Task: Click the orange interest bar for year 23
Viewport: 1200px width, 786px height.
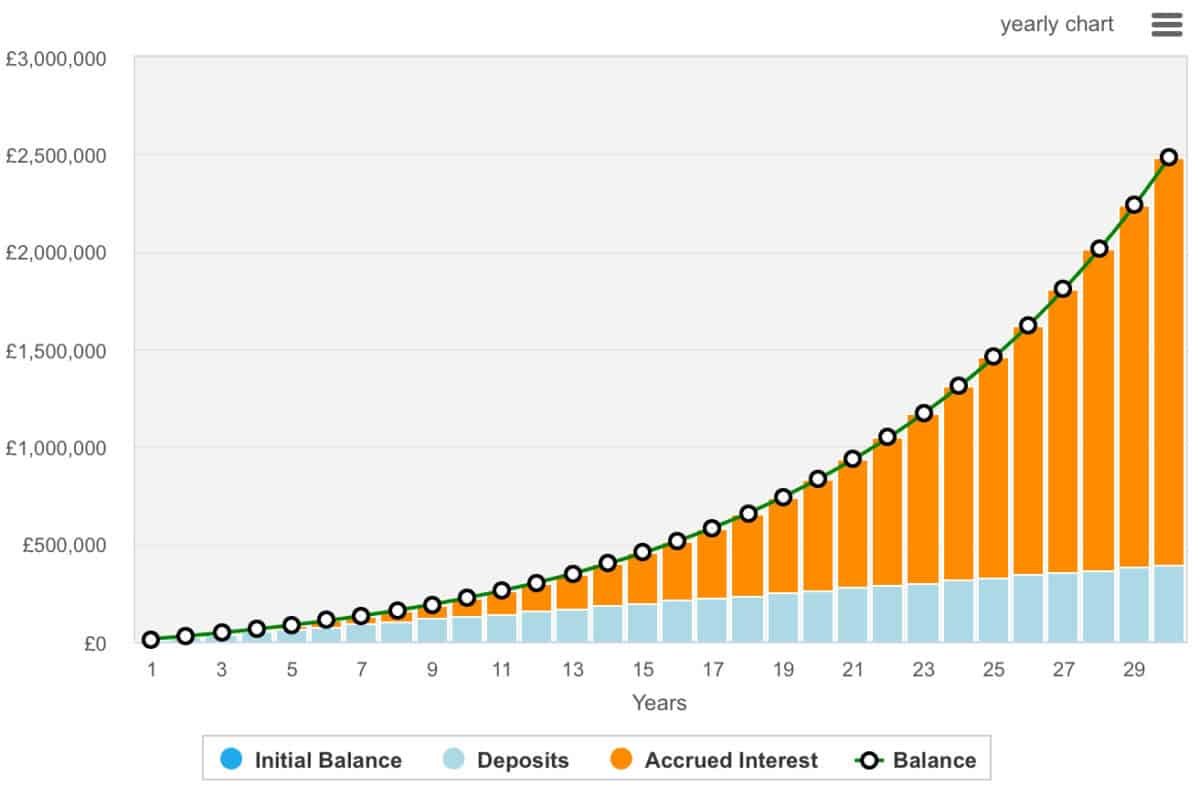Action: (x=923, y=500)
